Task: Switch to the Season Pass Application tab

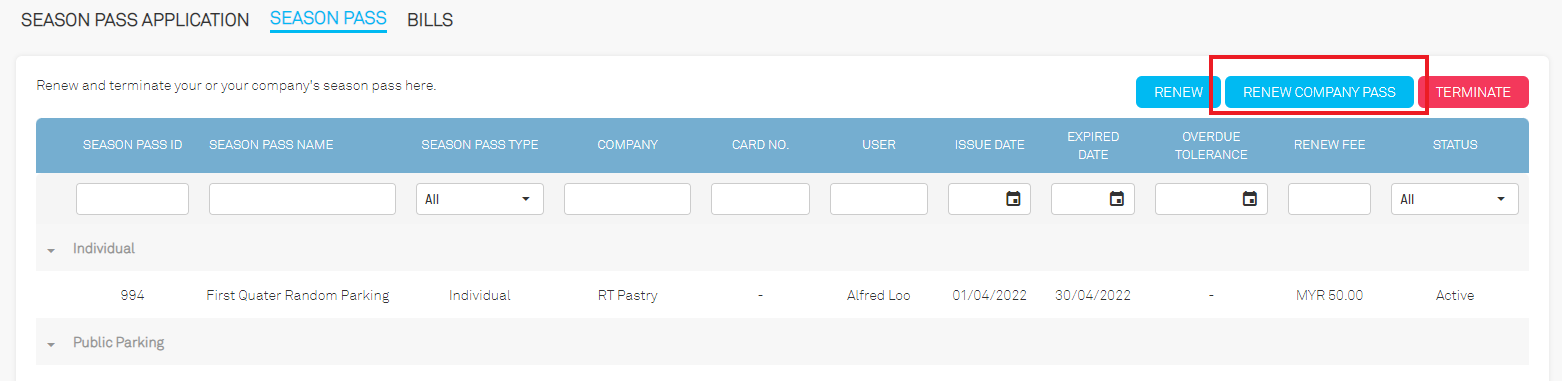Action: click(135, 20)
